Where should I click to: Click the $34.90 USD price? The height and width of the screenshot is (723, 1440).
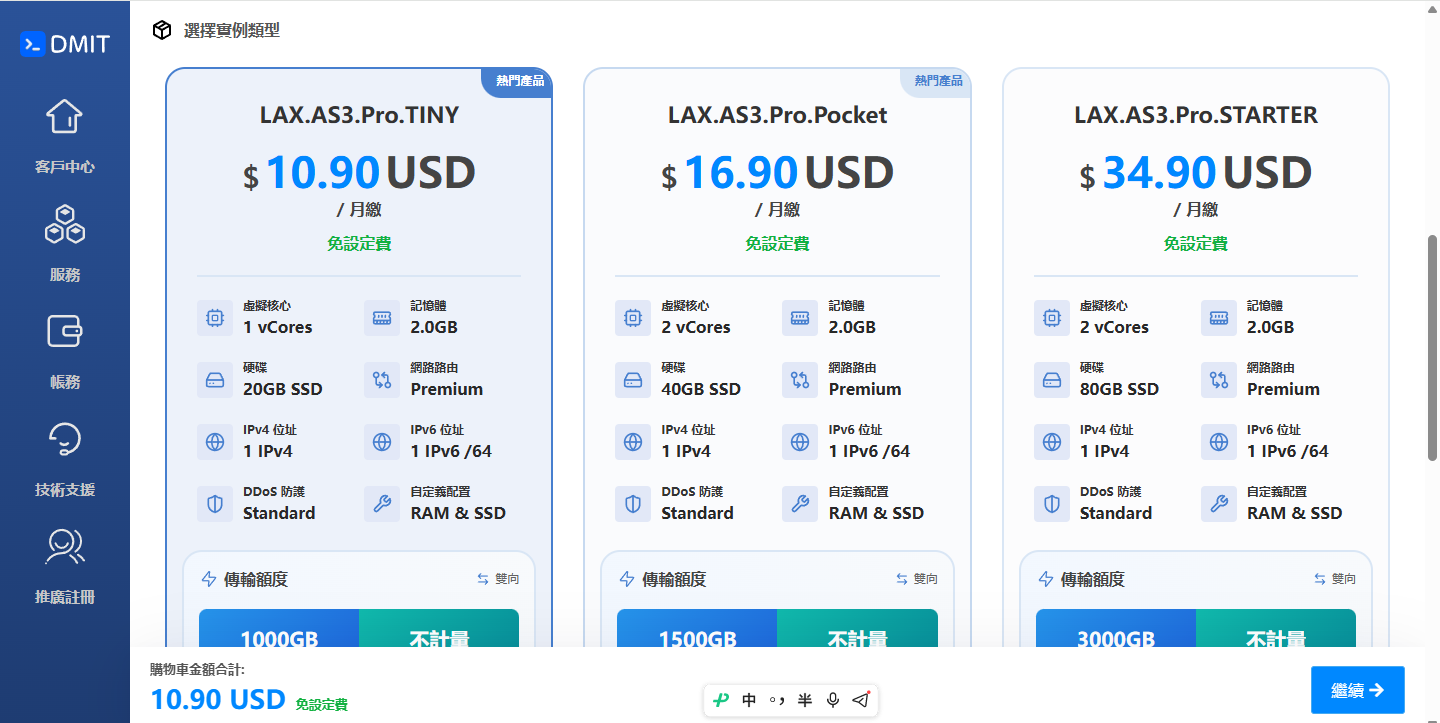coord(1196,173)
